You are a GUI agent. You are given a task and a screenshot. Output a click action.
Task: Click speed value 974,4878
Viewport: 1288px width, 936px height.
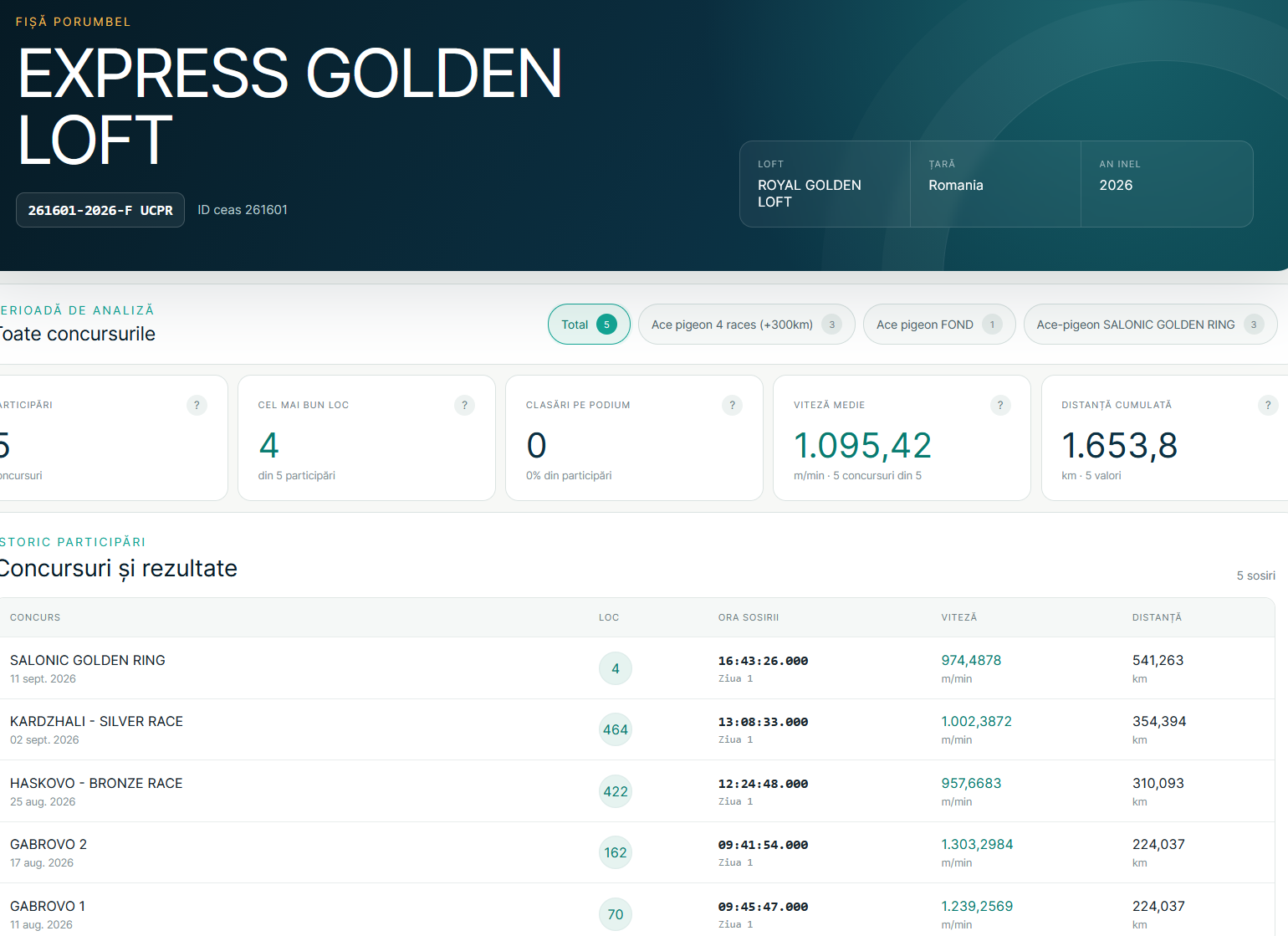[x=971, y=660]
